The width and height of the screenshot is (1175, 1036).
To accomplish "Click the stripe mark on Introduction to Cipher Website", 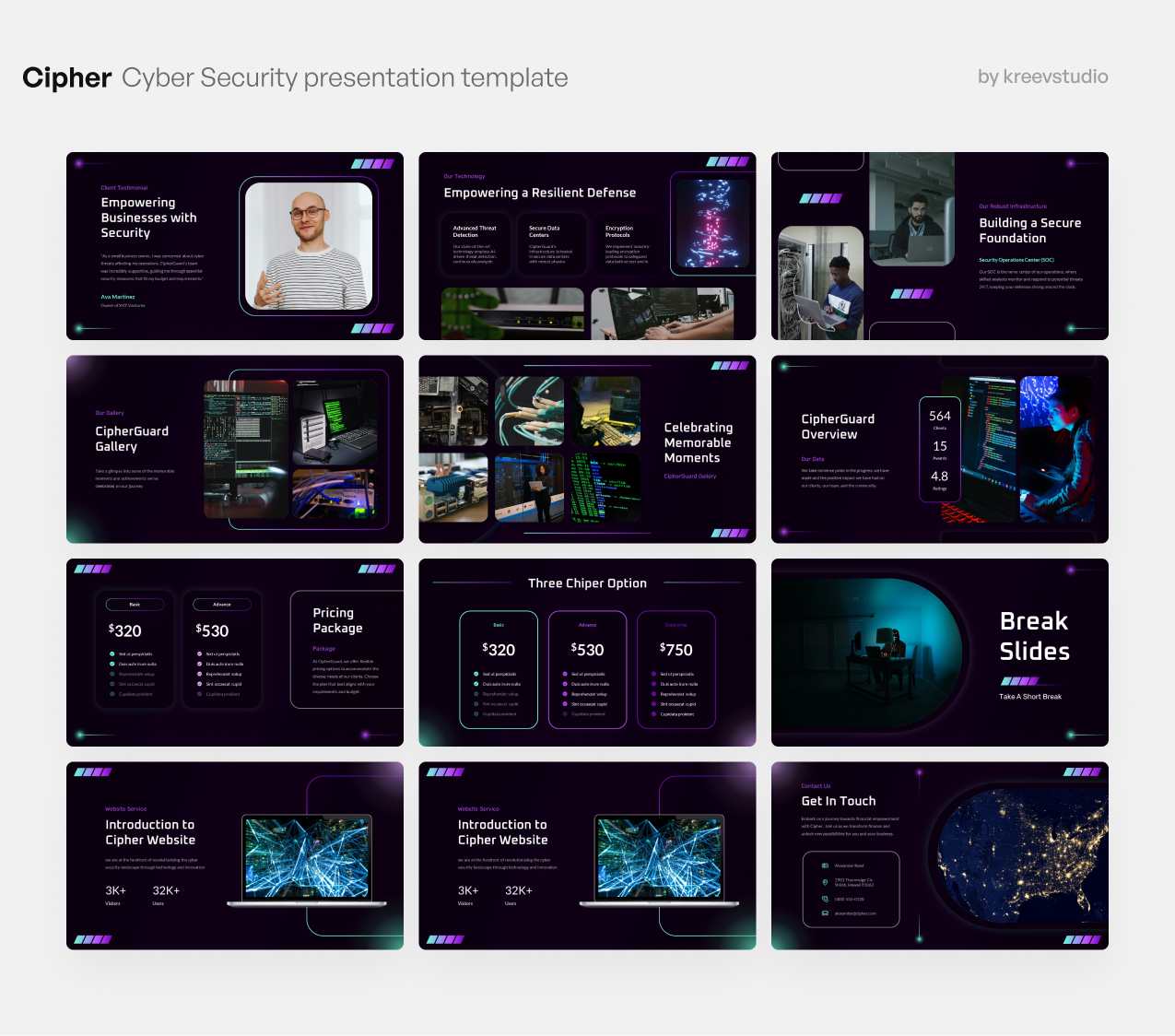I will [92, 773].
